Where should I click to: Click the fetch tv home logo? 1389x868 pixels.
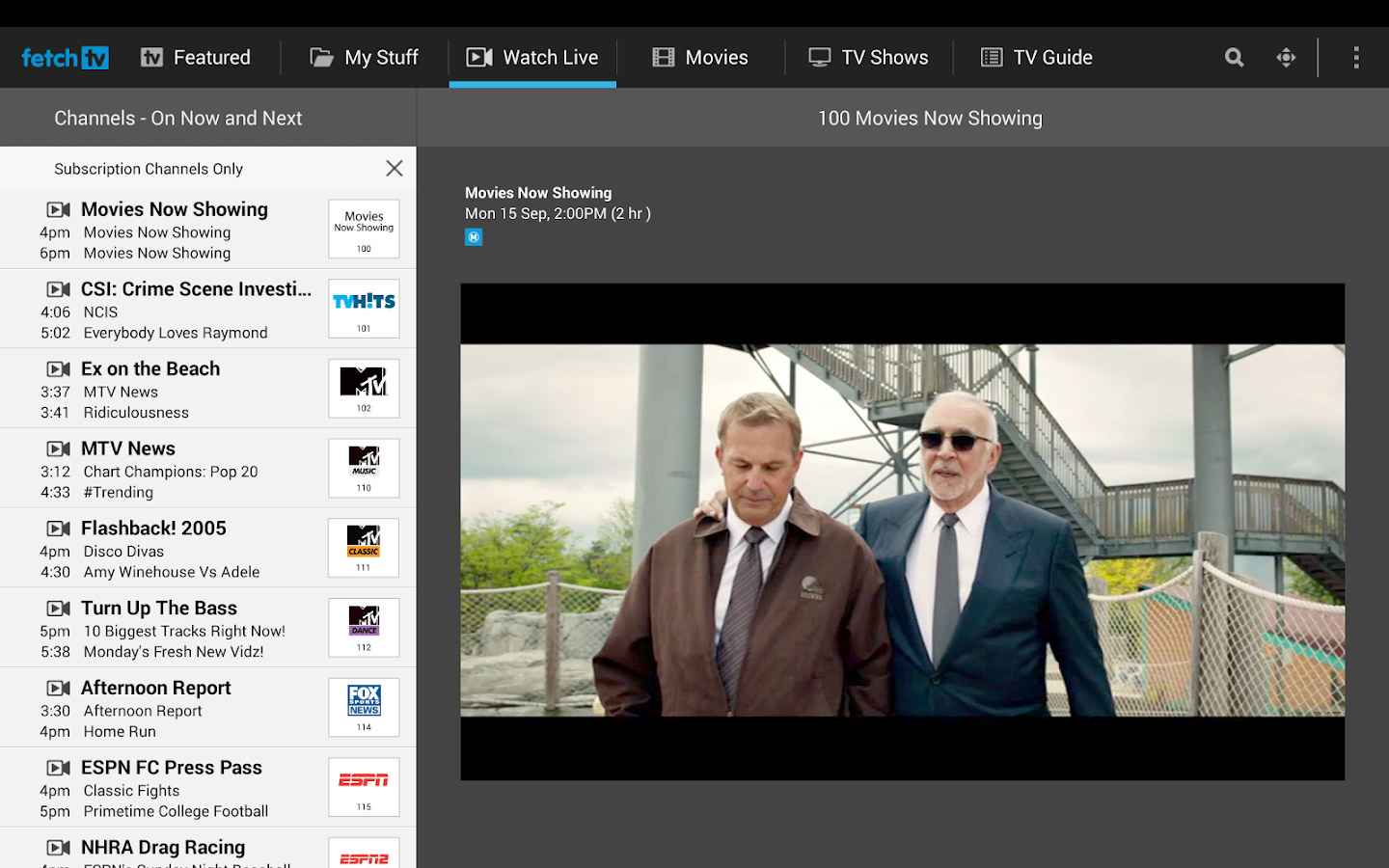click(x=64, y=57)
